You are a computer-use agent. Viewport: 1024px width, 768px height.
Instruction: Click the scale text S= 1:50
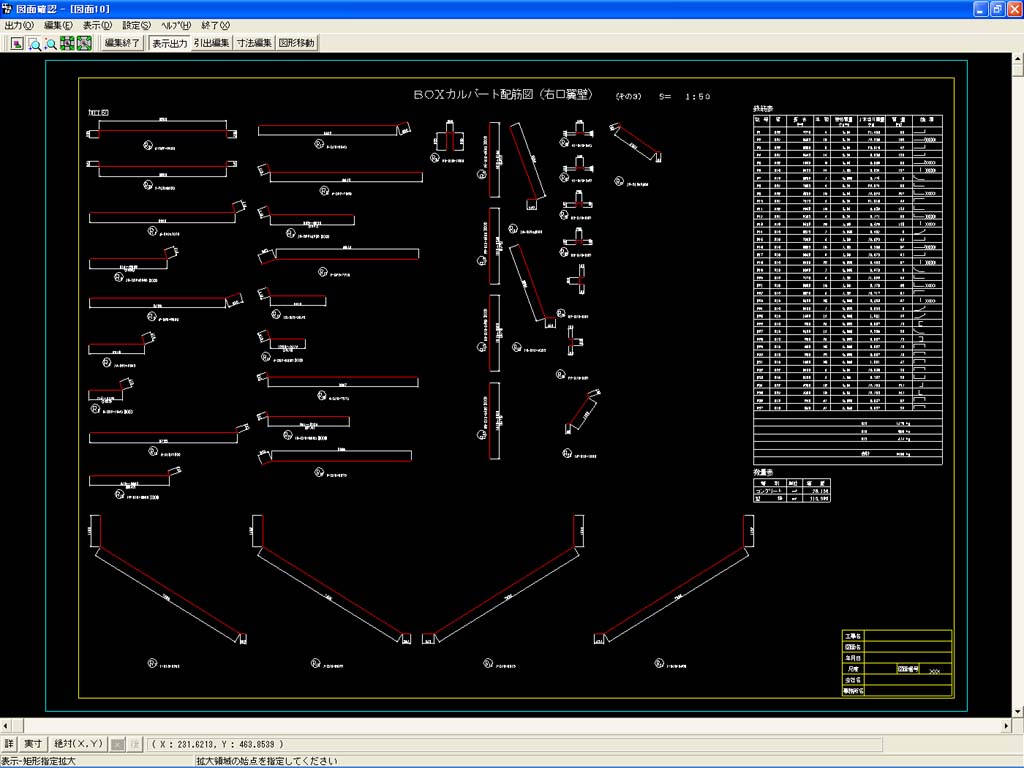684,97
